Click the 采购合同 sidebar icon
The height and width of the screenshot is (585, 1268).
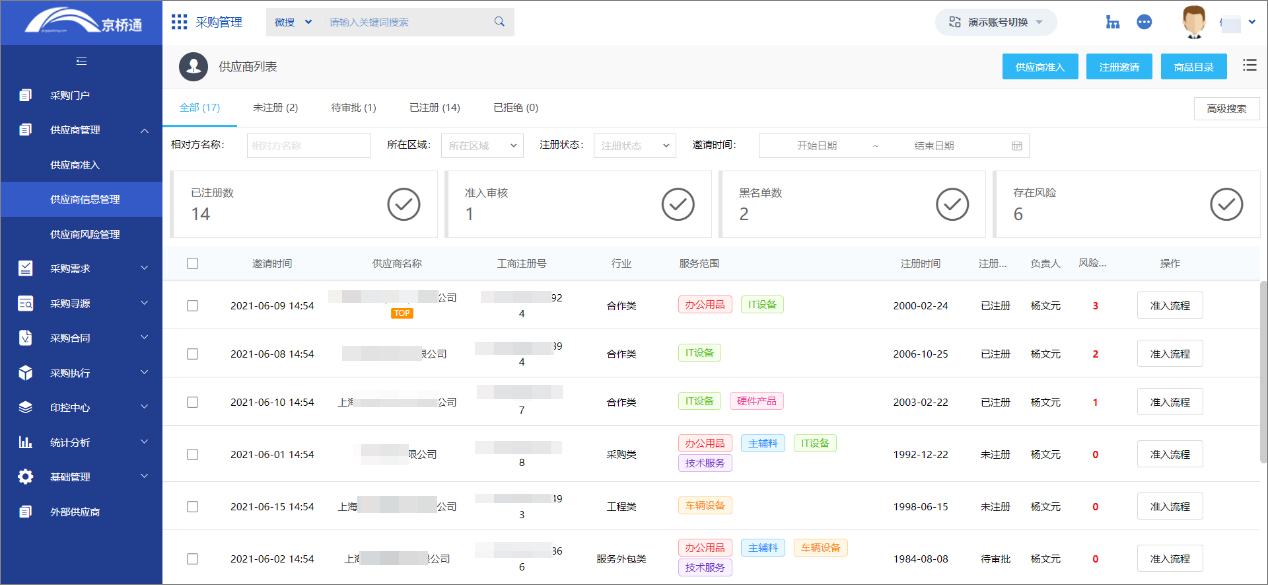26,338
